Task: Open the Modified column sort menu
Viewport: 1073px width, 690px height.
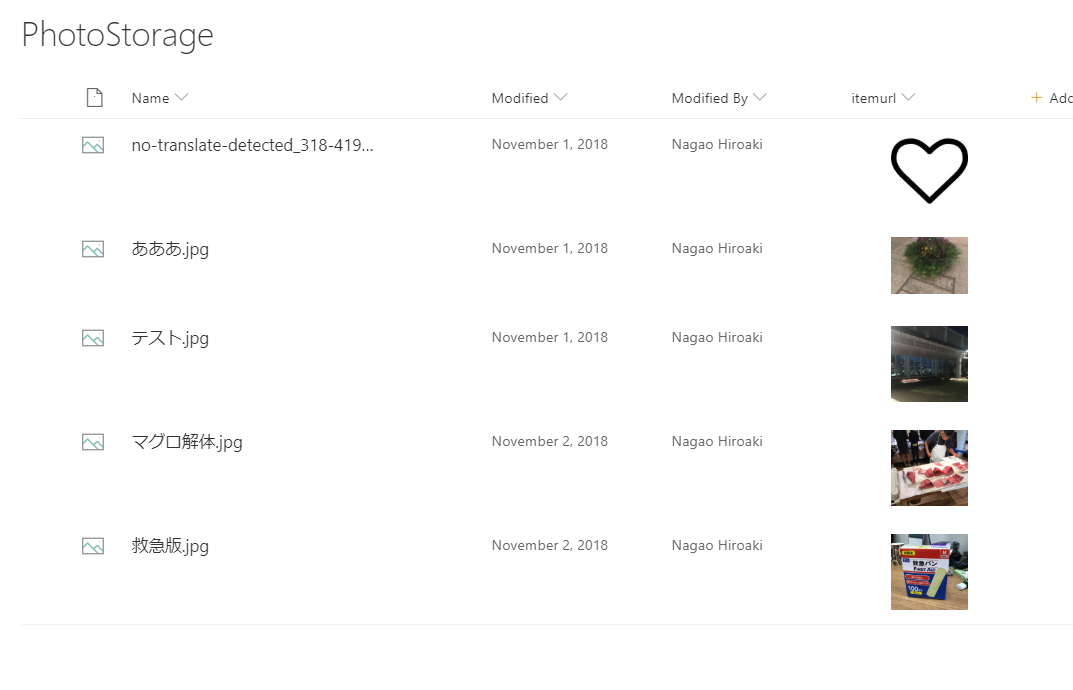Action: [560, 97]
